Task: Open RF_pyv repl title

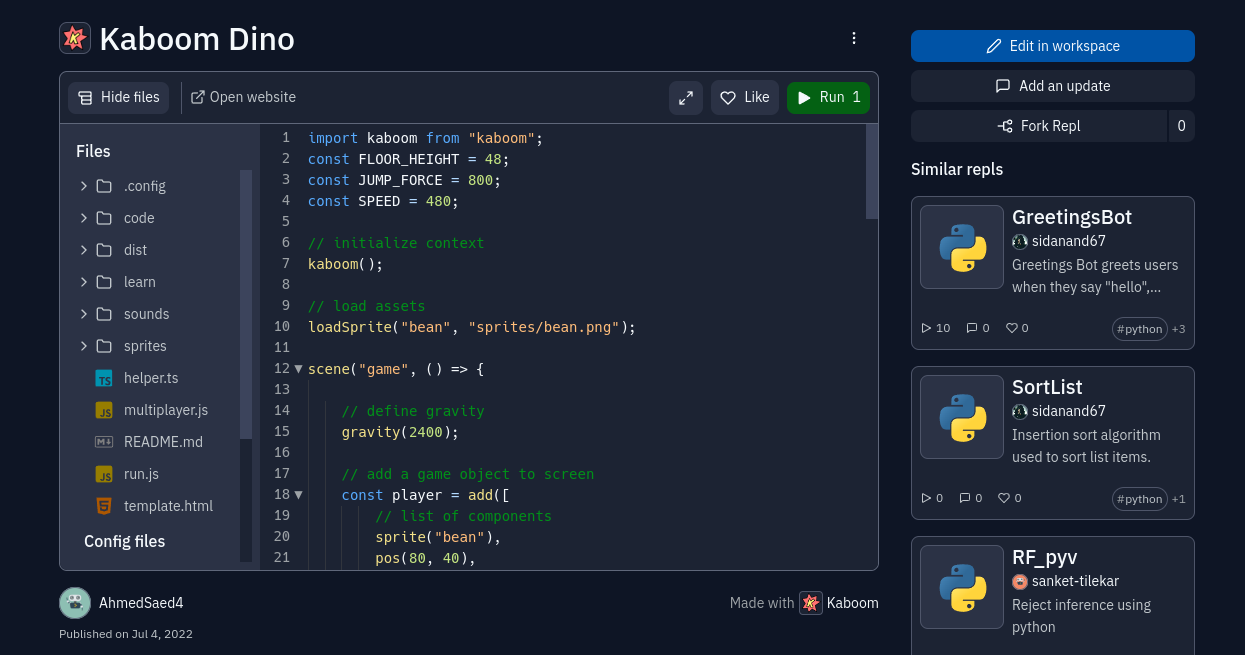Action: click(1044, 557)
